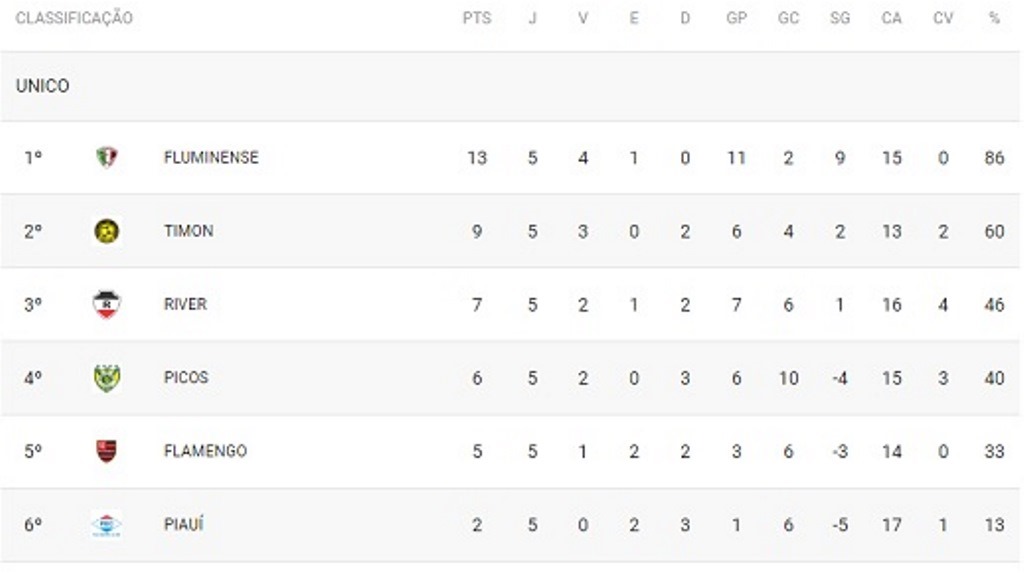1024x575 pixels.
Task: Open the TIMON team name link
Action: click(x=188, y=231)
